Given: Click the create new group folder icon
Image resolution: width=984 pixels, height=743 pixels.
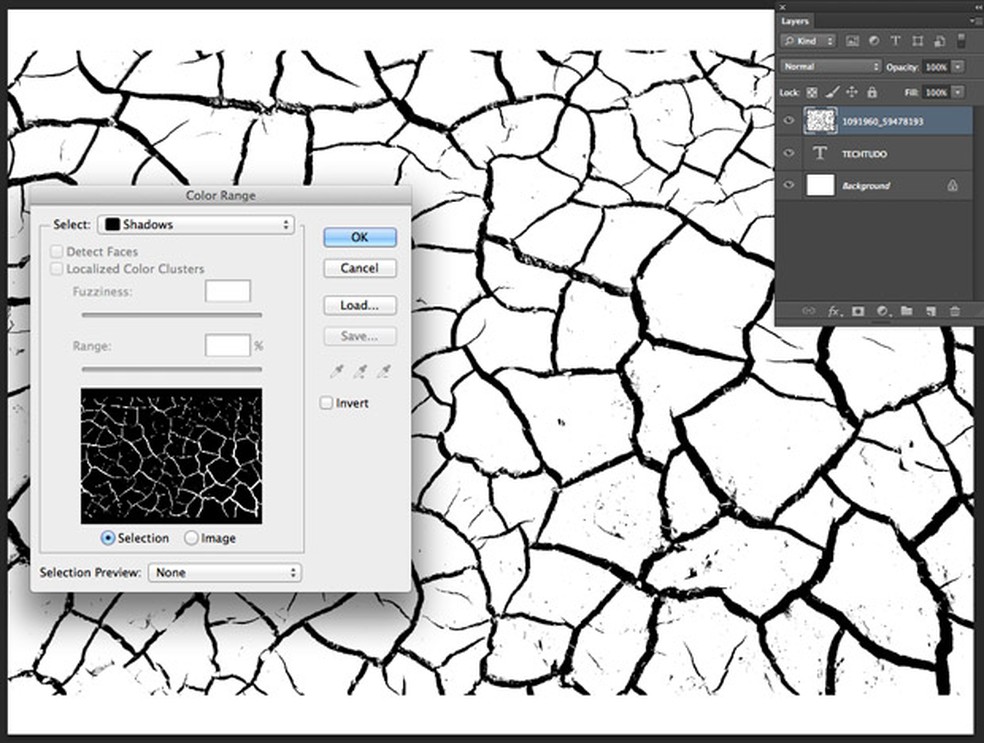Looking at the screenshot, I should click(x=906, y=312).
